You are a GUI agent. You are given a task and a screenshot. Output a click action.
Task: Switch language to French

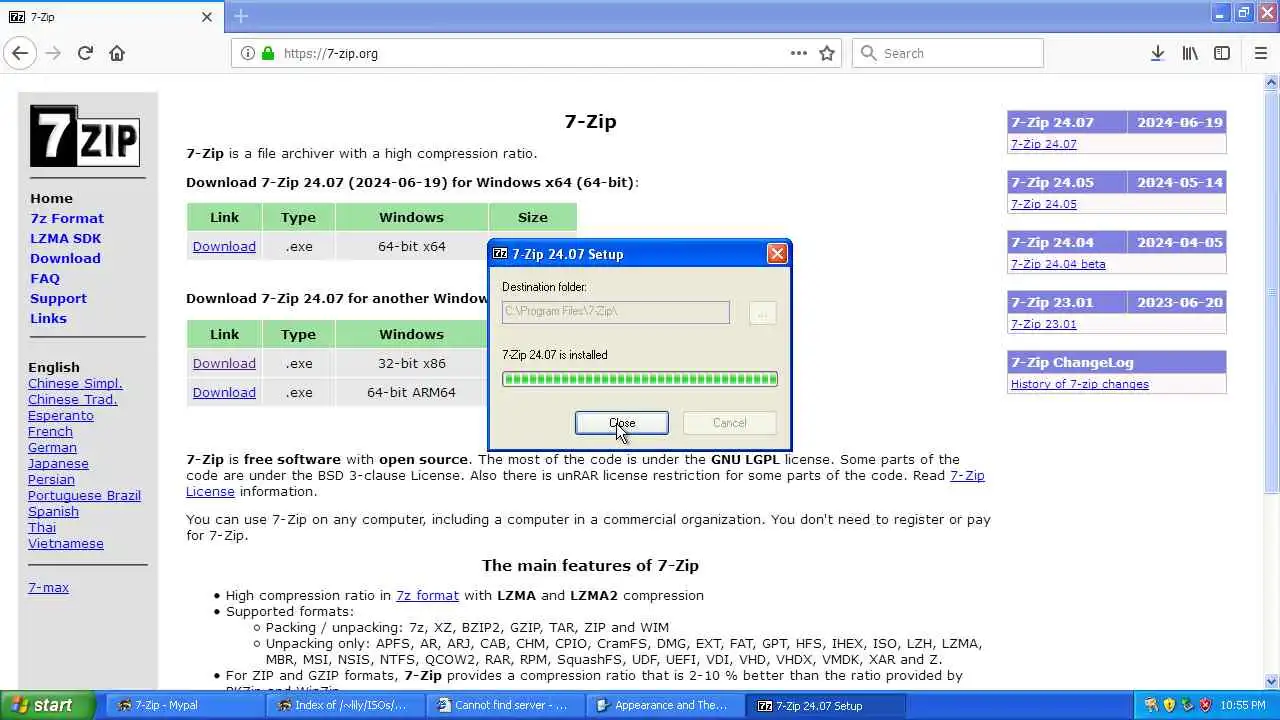click(x=50, y=431)
